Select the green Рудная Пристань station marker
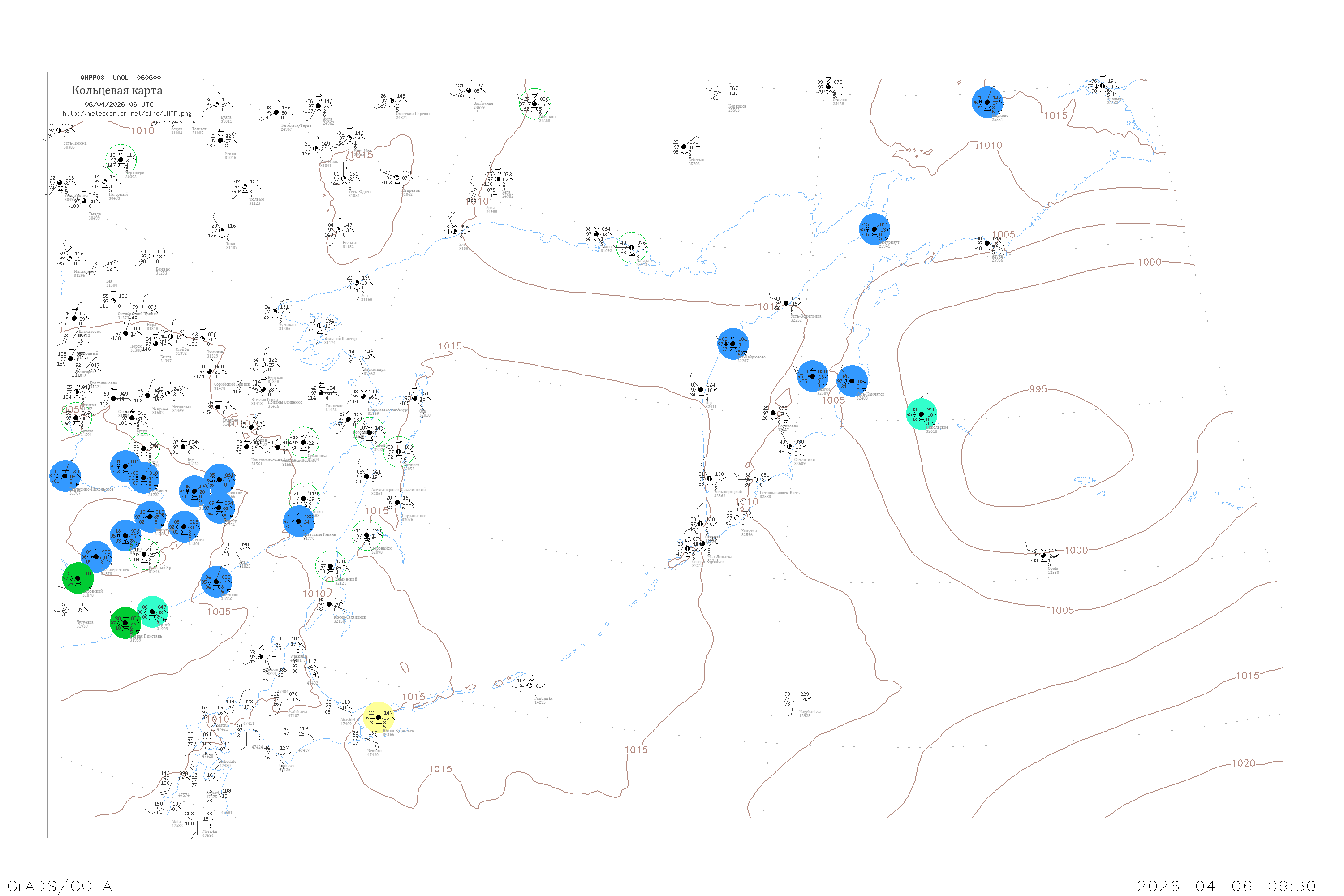This screenshot has height=896, width=1344. 125,623
